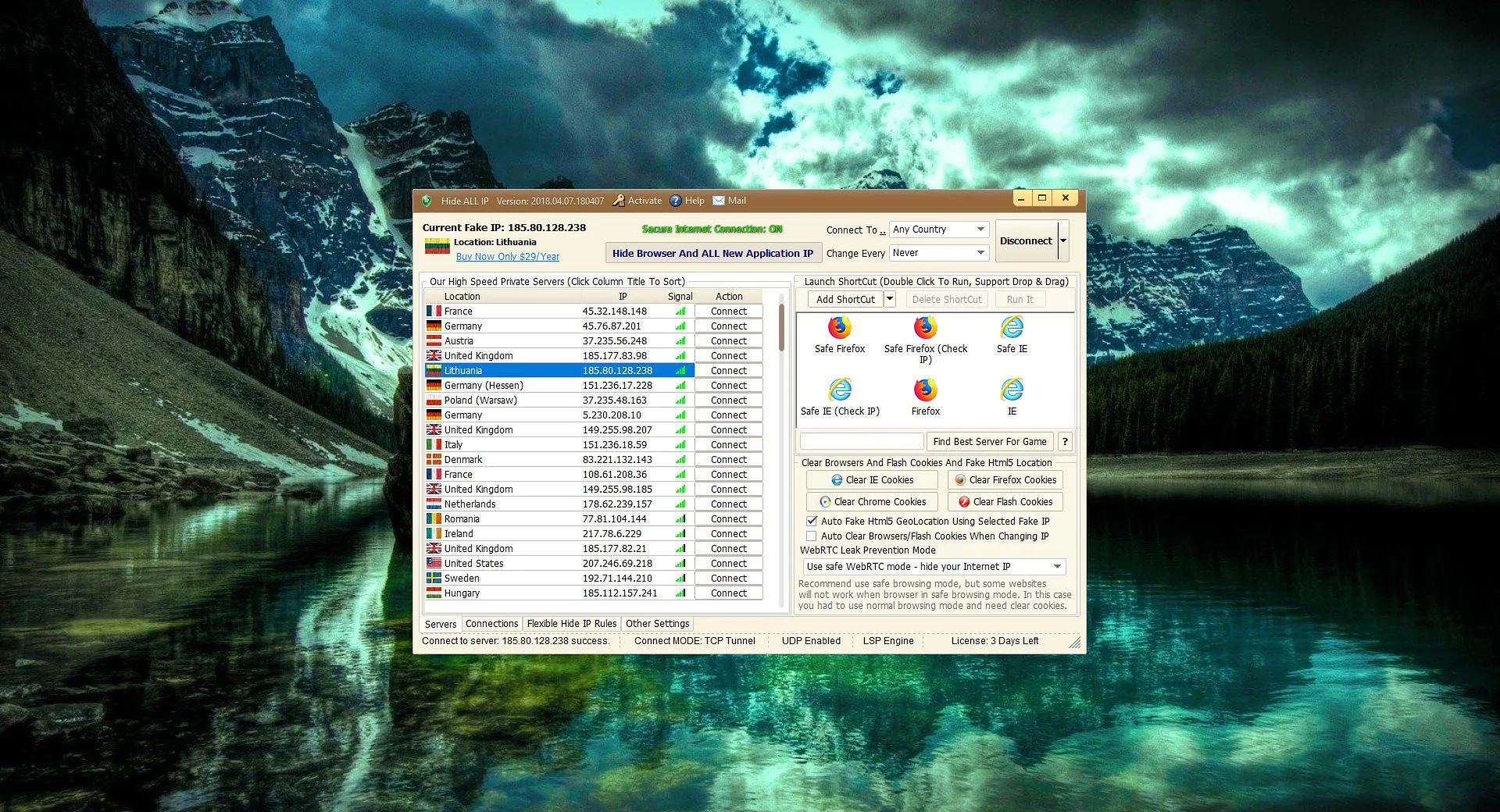Click IP 185.112.157.241 in Hungary row
The height and width of the screenshot is (812, 1500).
tap(620, 593)
